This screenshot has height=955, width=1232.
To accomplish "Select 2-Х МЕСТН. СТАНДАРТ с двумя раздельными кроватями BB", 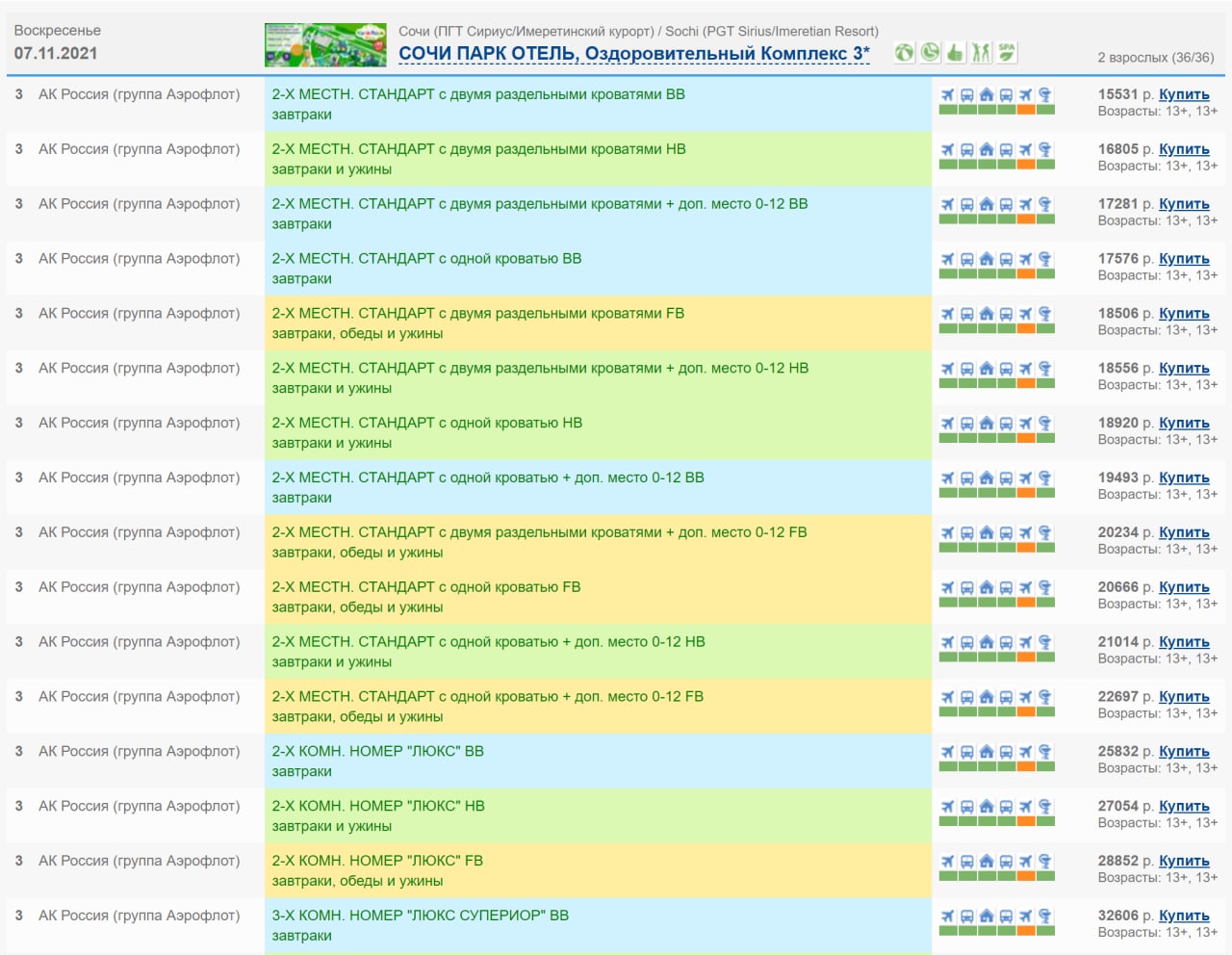I will (478, 94).
